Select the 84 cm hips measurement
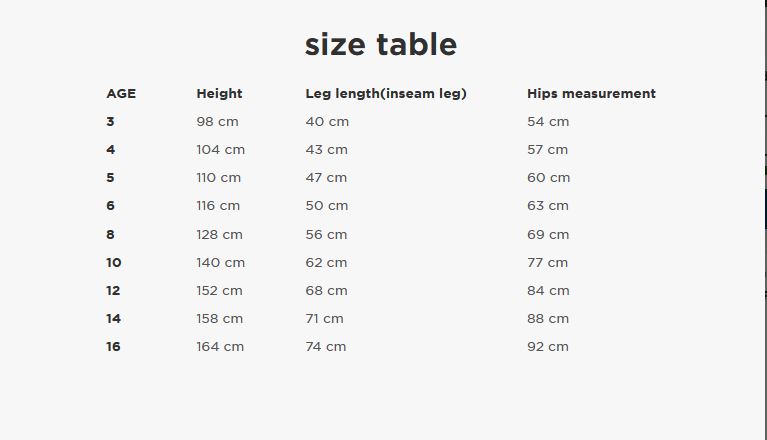This screenshot has height=440, width=767. 548,290
